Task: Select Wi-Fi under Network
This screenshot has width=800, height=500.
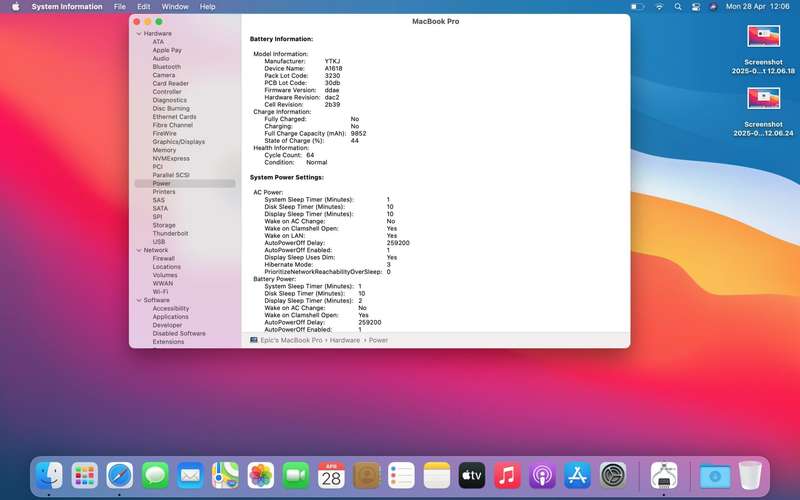Action: (160, 292)
